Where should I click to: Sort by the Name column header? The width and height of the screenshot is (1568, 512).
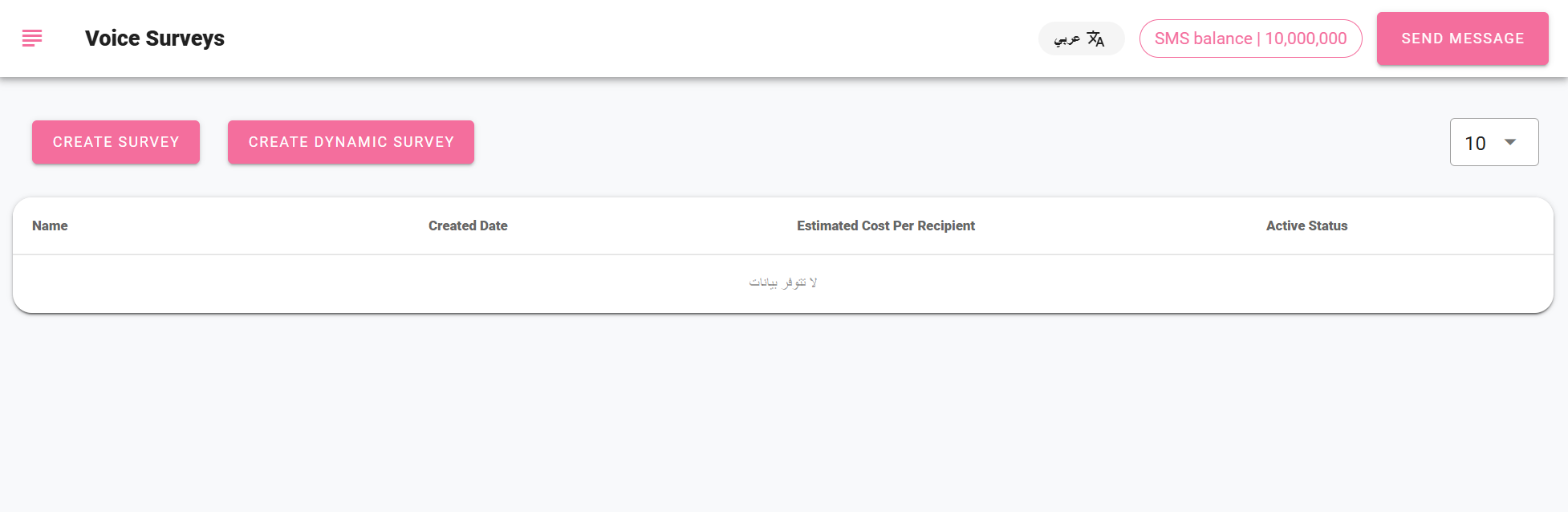click(50, 226)
